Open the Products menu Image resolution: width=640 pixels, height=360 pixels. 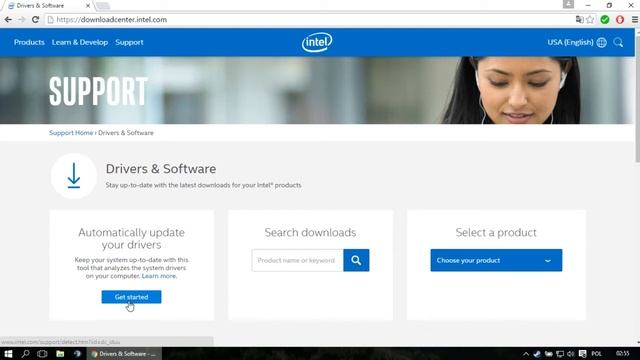click(29, 42)
